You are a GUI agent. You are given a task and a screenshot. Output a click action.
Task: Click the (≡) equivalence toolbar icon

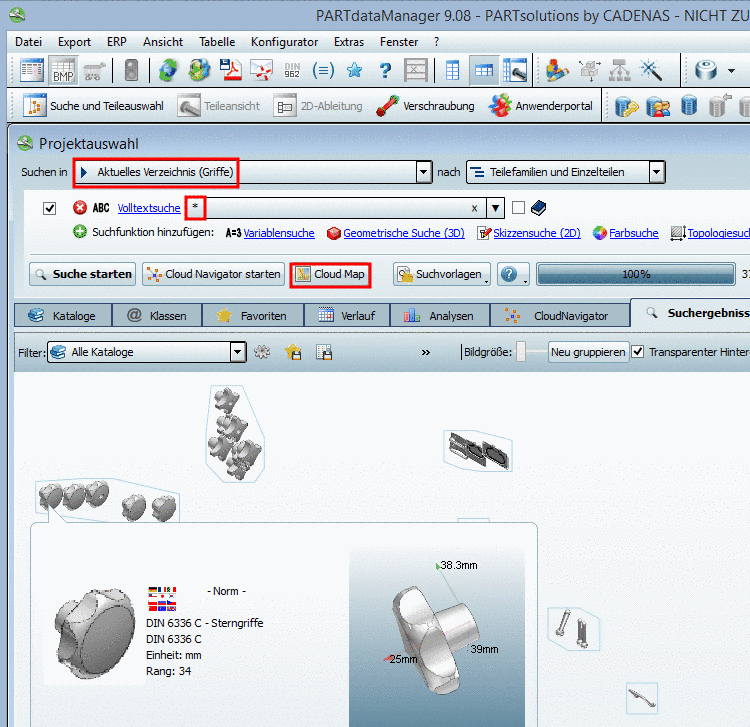tap(323, 71)
